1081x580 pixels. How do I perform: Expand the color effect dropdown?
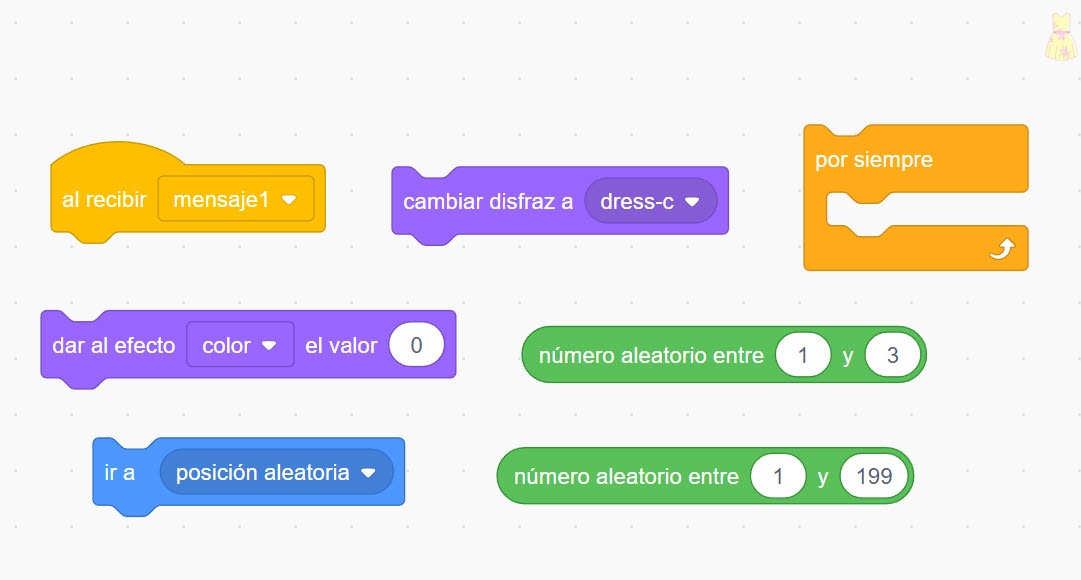point(240,345)
